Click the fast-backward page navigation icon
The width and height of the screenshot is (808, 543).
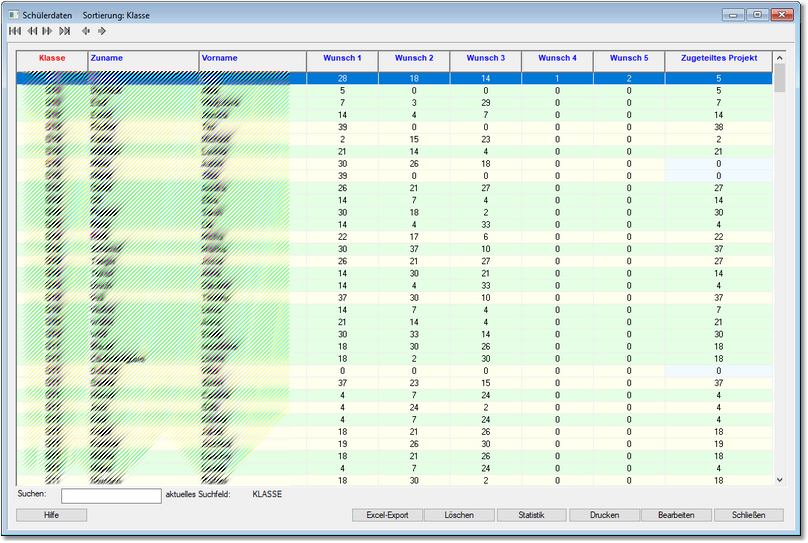pos(32,31)
